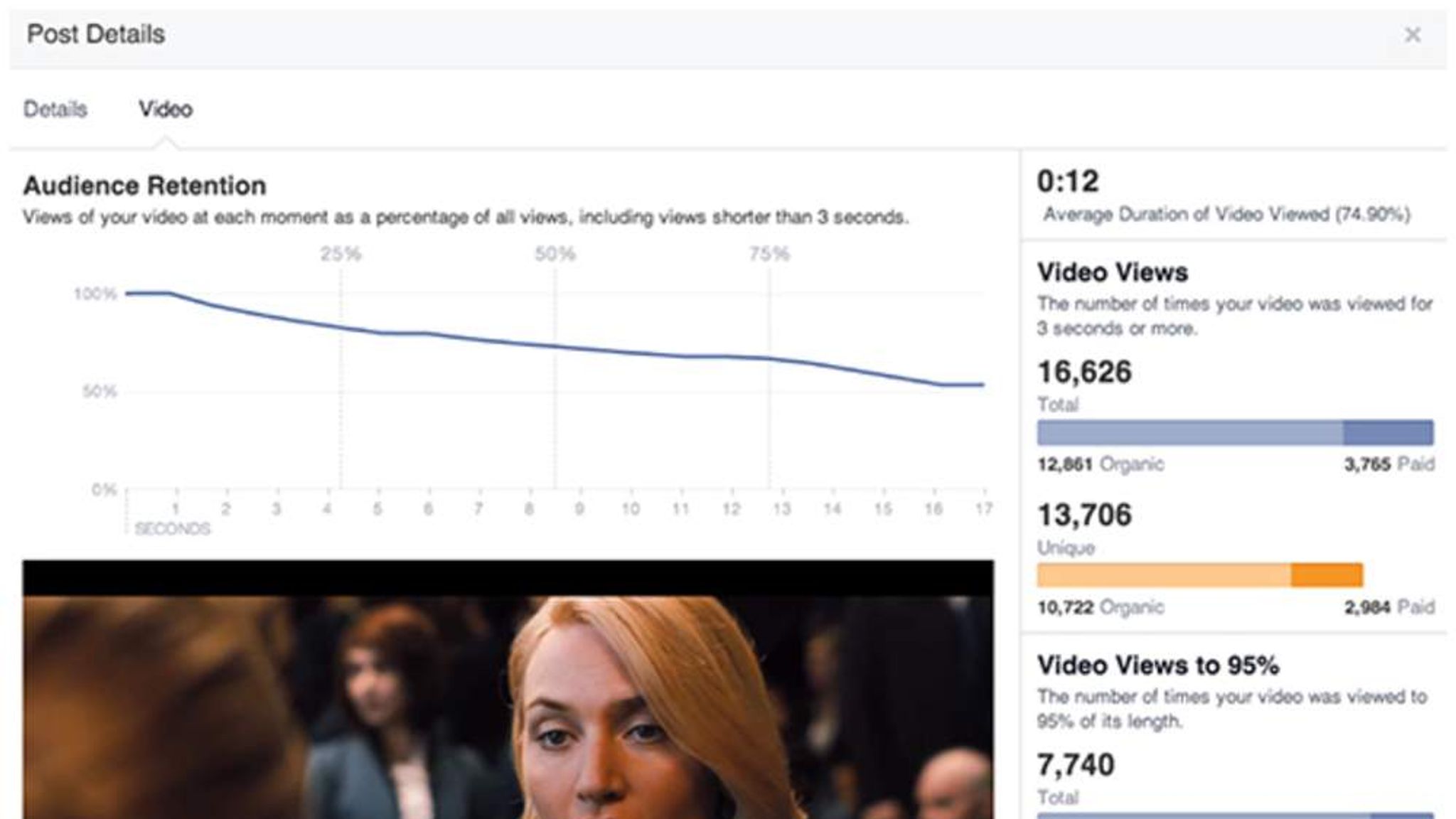The image size is (1456, 819).
Task: Click the Video Views to 95% heading
Action: [x=1158, y=665]
